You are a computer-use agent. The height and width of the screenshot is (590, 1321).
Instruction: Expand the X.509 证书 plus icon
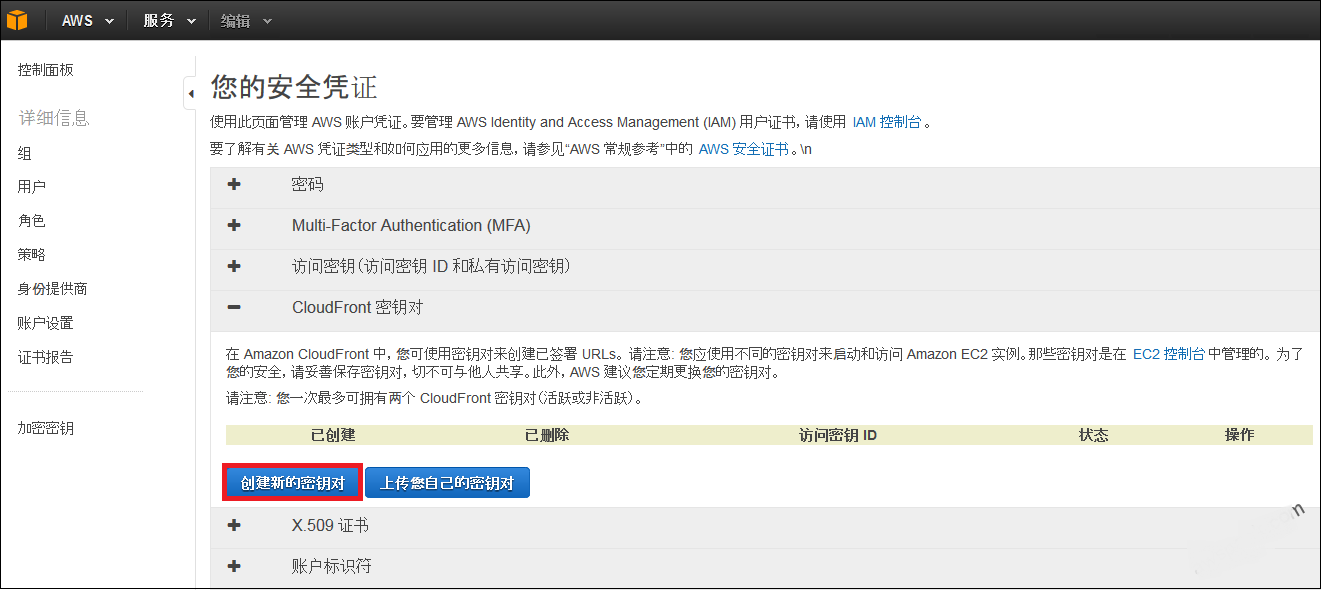(x=234, y=525)
